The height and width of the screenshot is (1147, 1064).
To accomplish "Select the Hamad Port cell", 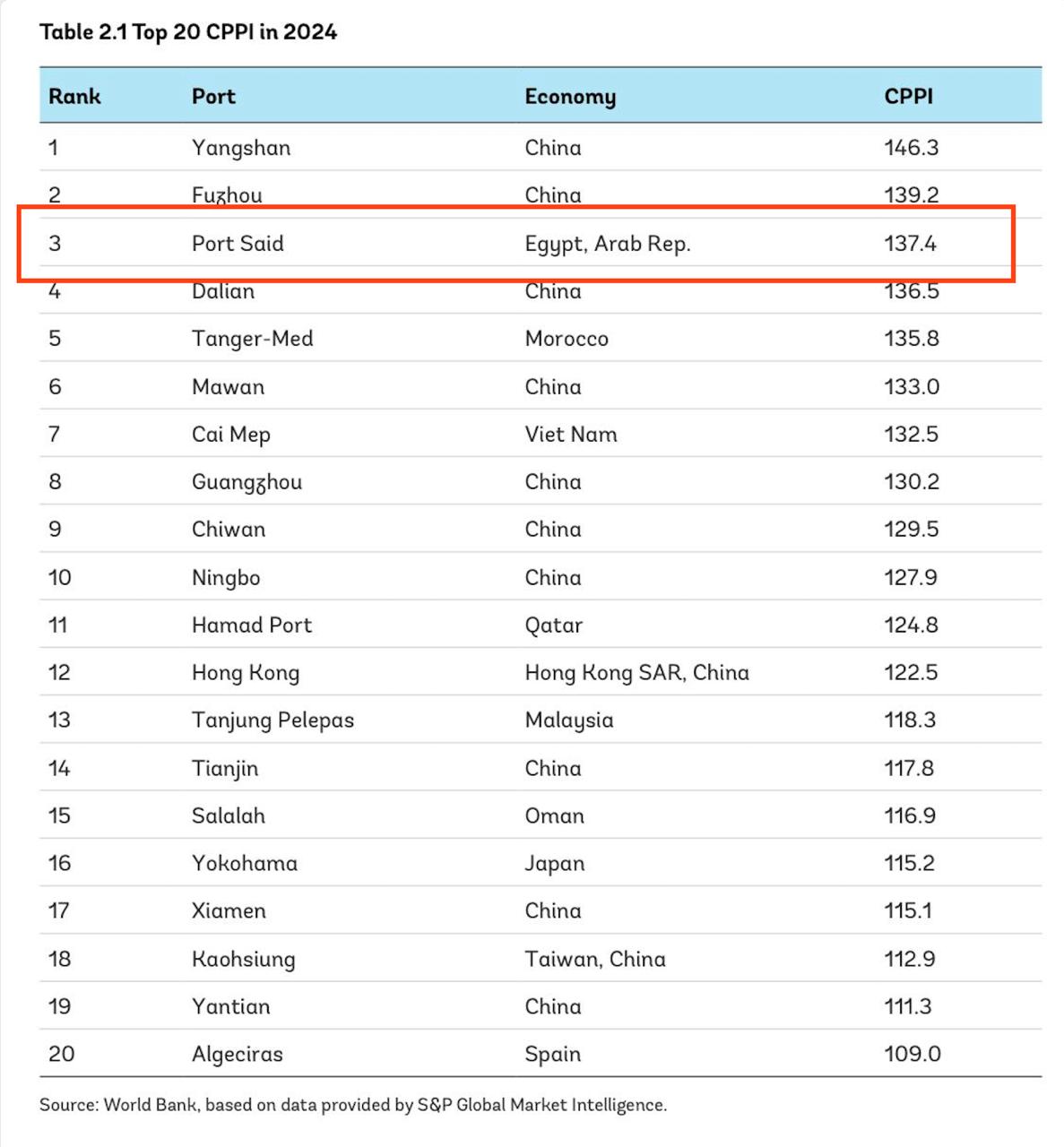I will [x=252, y=625].
